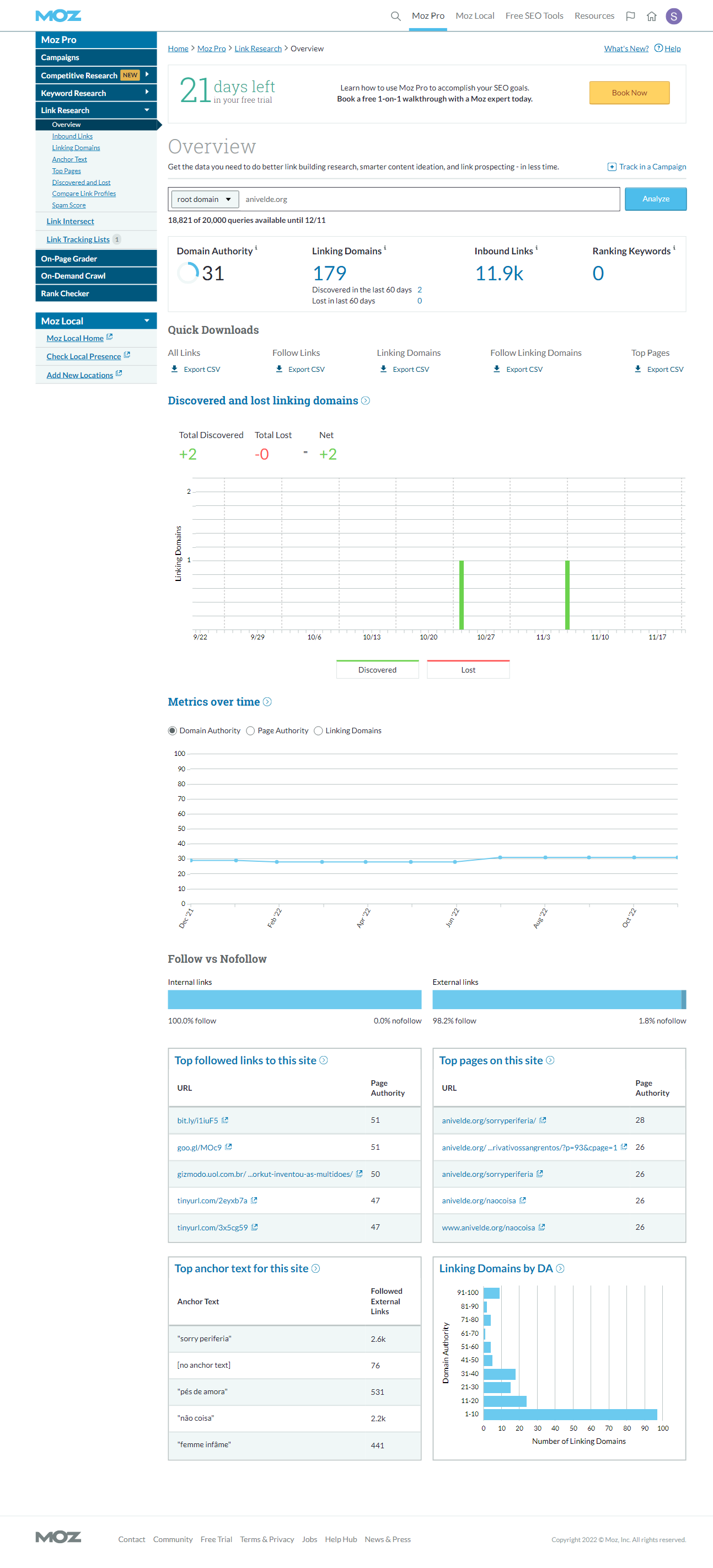
Task: Open Link Intersect in sidebar
Action: pos(70,221)
